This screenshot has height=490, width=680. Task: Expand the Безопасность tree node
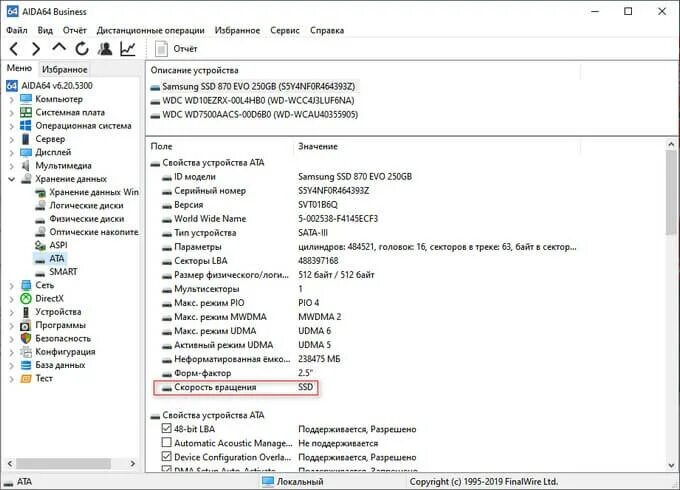pos(12,339)
